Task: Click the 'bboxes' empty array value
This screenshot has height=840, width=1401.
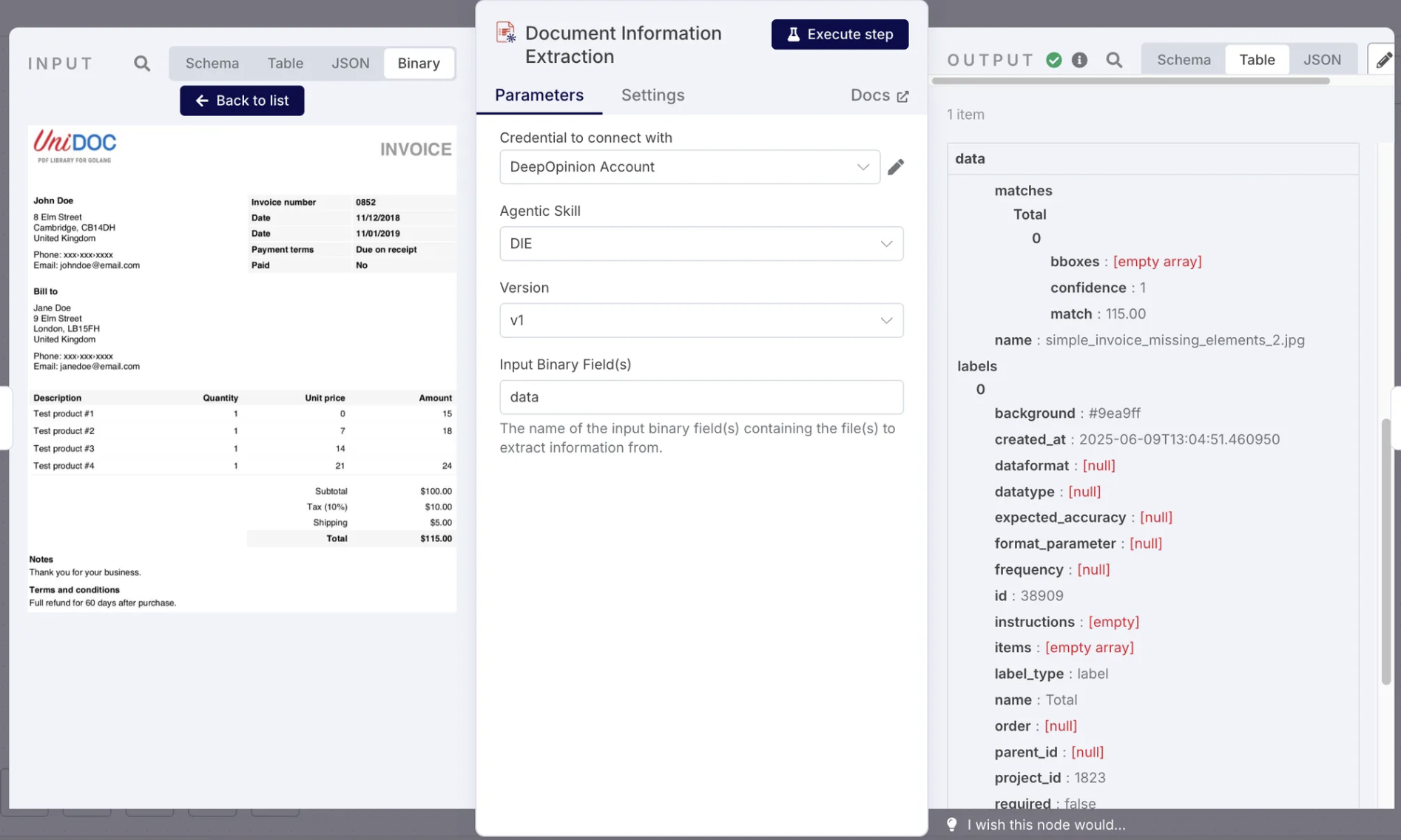Action: (x=1157, y=262)
